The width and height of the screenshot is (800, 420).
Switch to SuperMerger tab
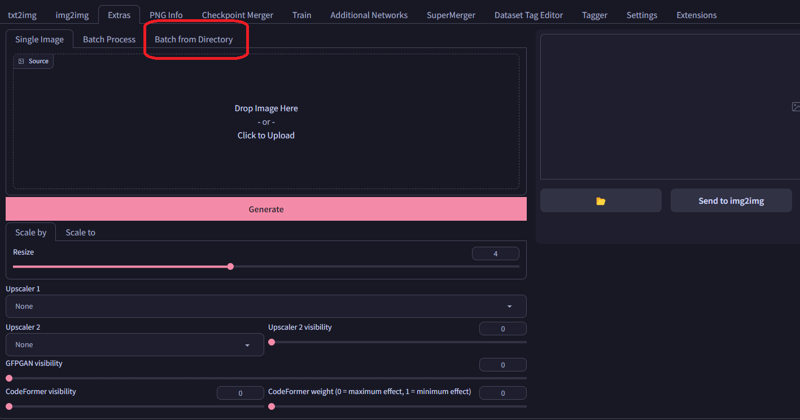click(x=451, y=15)
